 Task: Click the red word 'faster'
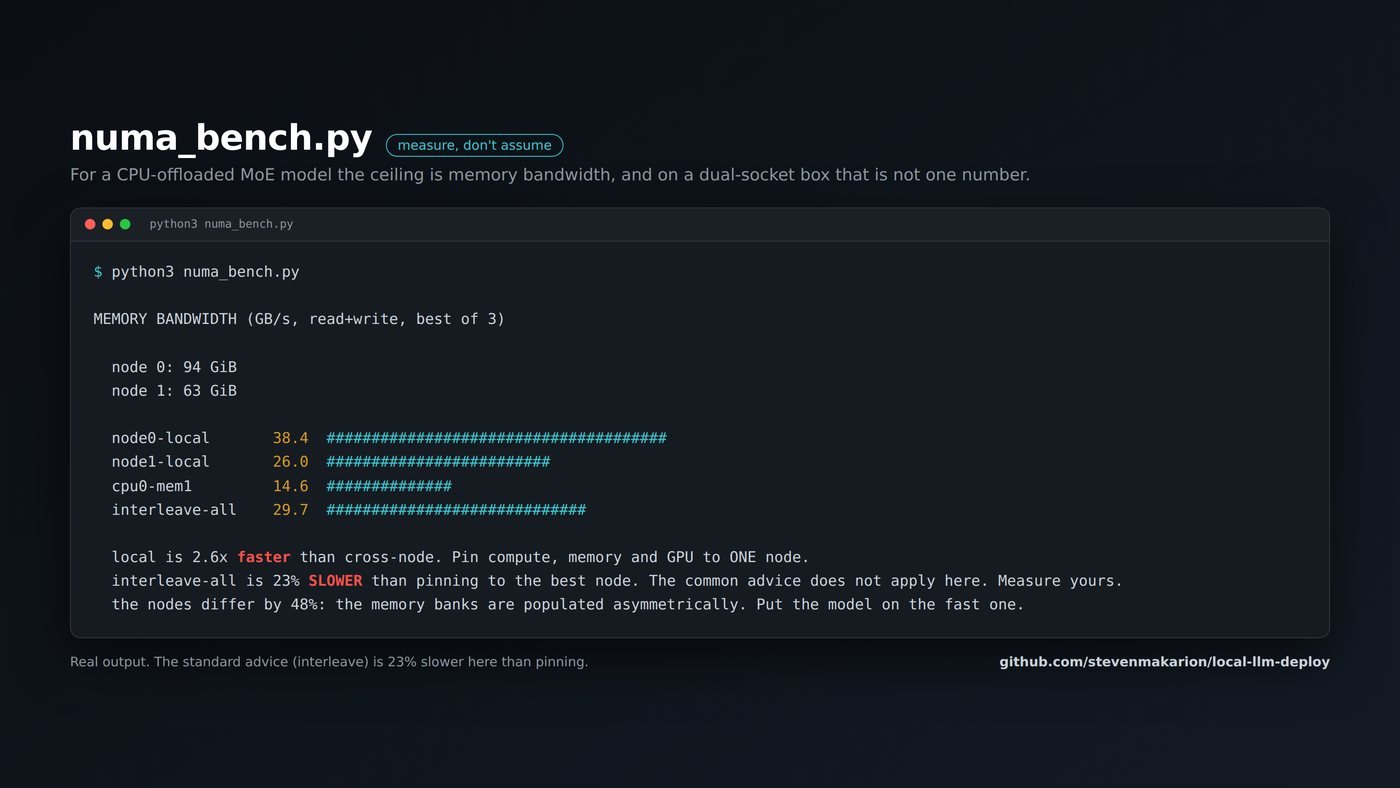264,557
